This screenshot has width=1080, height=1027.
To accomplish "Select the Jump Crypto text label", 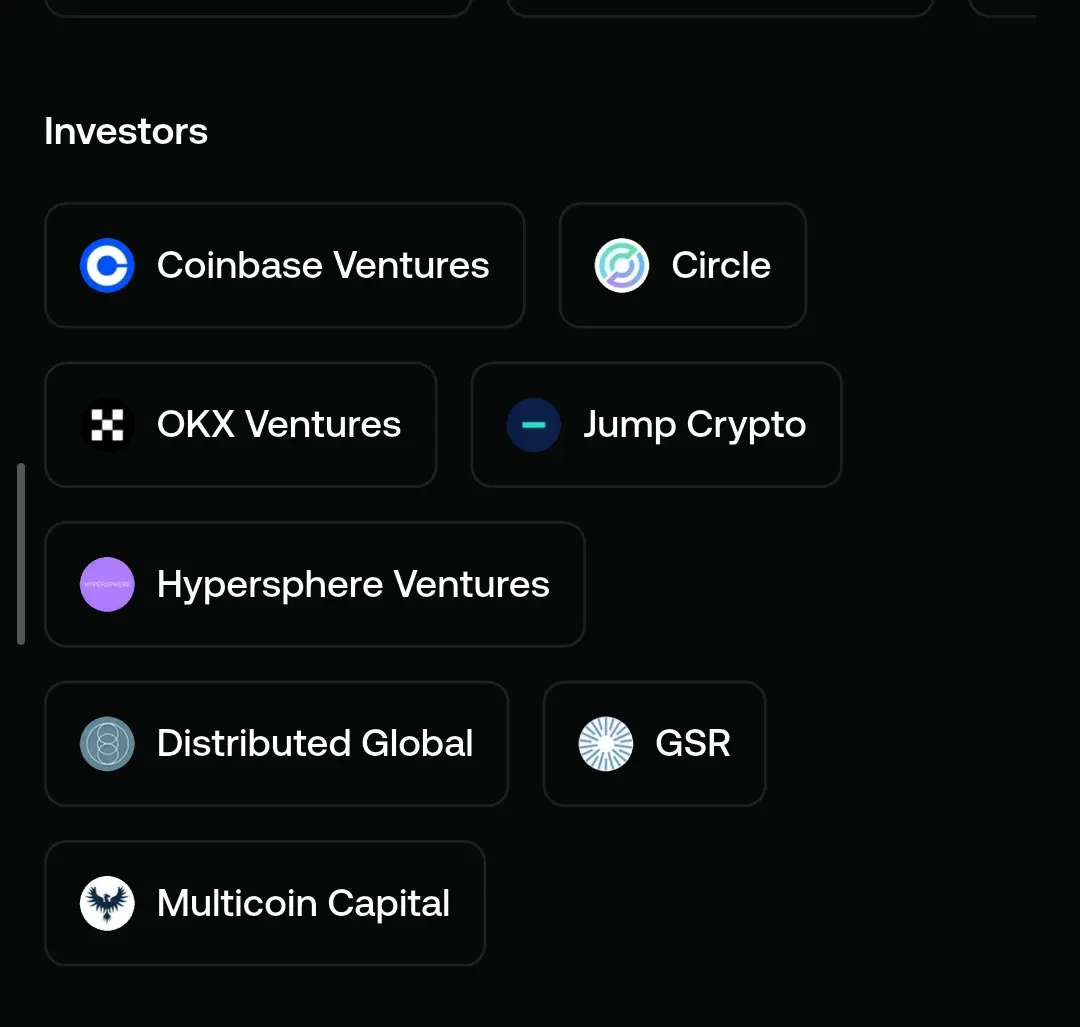I will tap(694, 425).
